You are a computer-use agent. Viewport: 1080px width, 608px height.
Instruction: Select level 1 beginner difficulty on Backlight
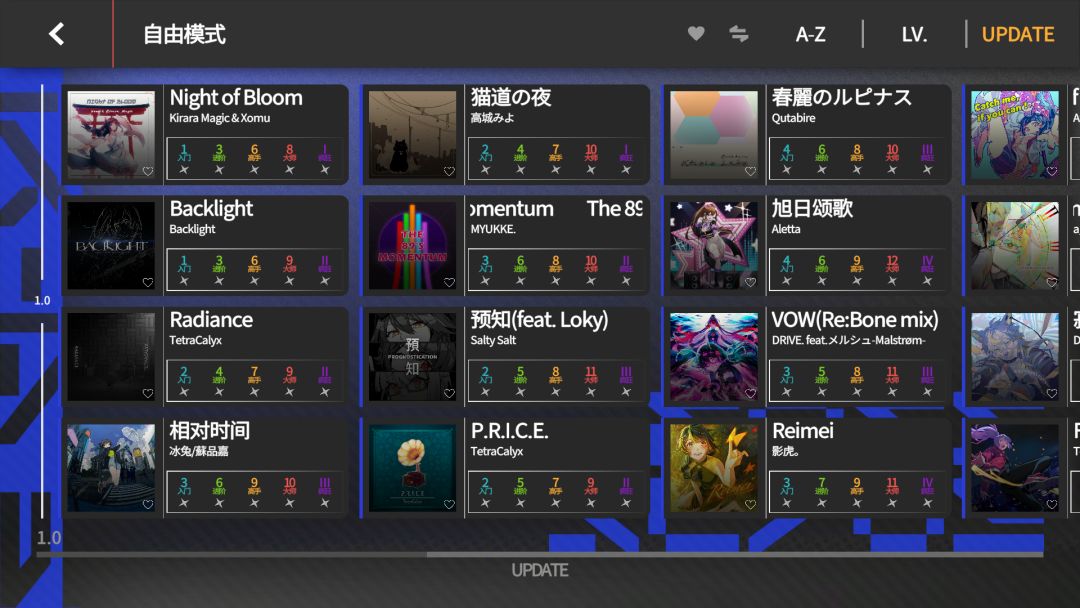(x=184, y=270)
